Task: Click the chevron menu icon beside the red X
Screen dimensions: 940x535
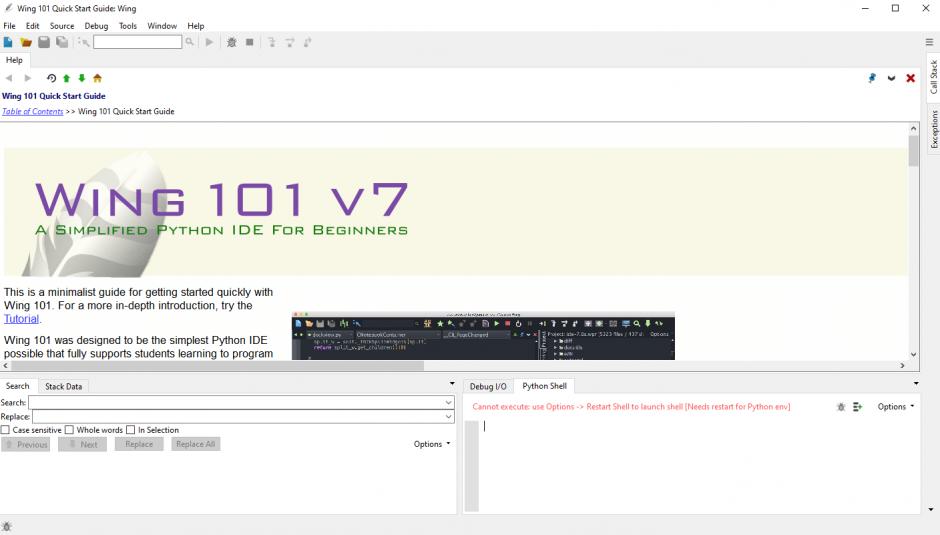Action: click(891, 78)
